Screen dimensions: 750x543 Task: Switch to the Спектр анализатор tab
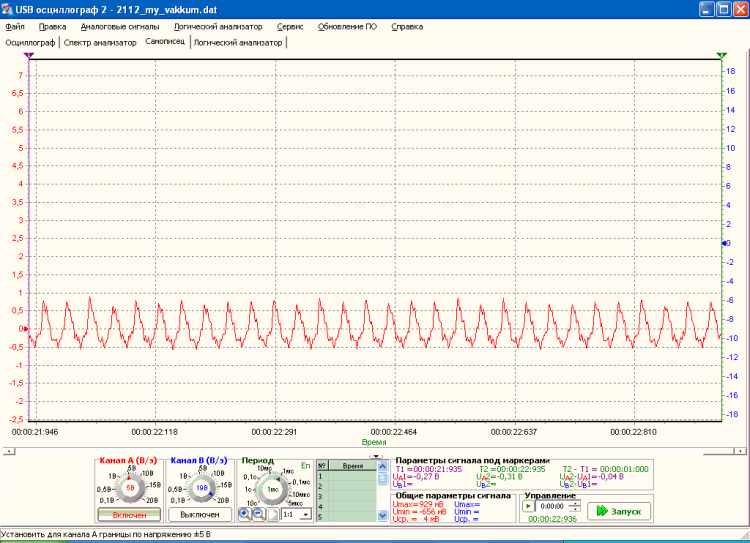[100, 43]
